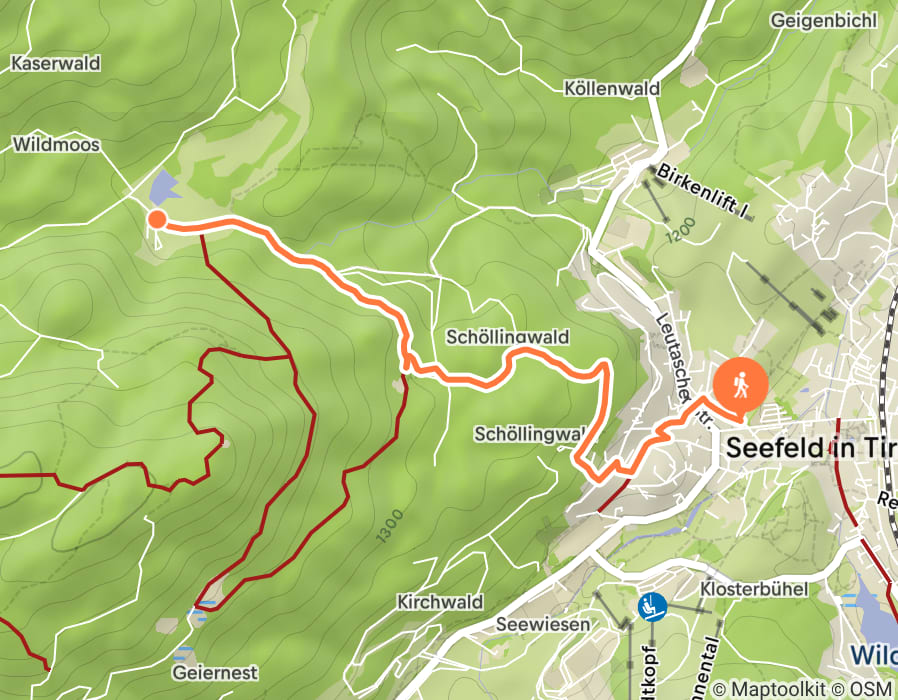Click the Geigenbichl label
Viewport: 898px width, 700px height.
[824, 21]
